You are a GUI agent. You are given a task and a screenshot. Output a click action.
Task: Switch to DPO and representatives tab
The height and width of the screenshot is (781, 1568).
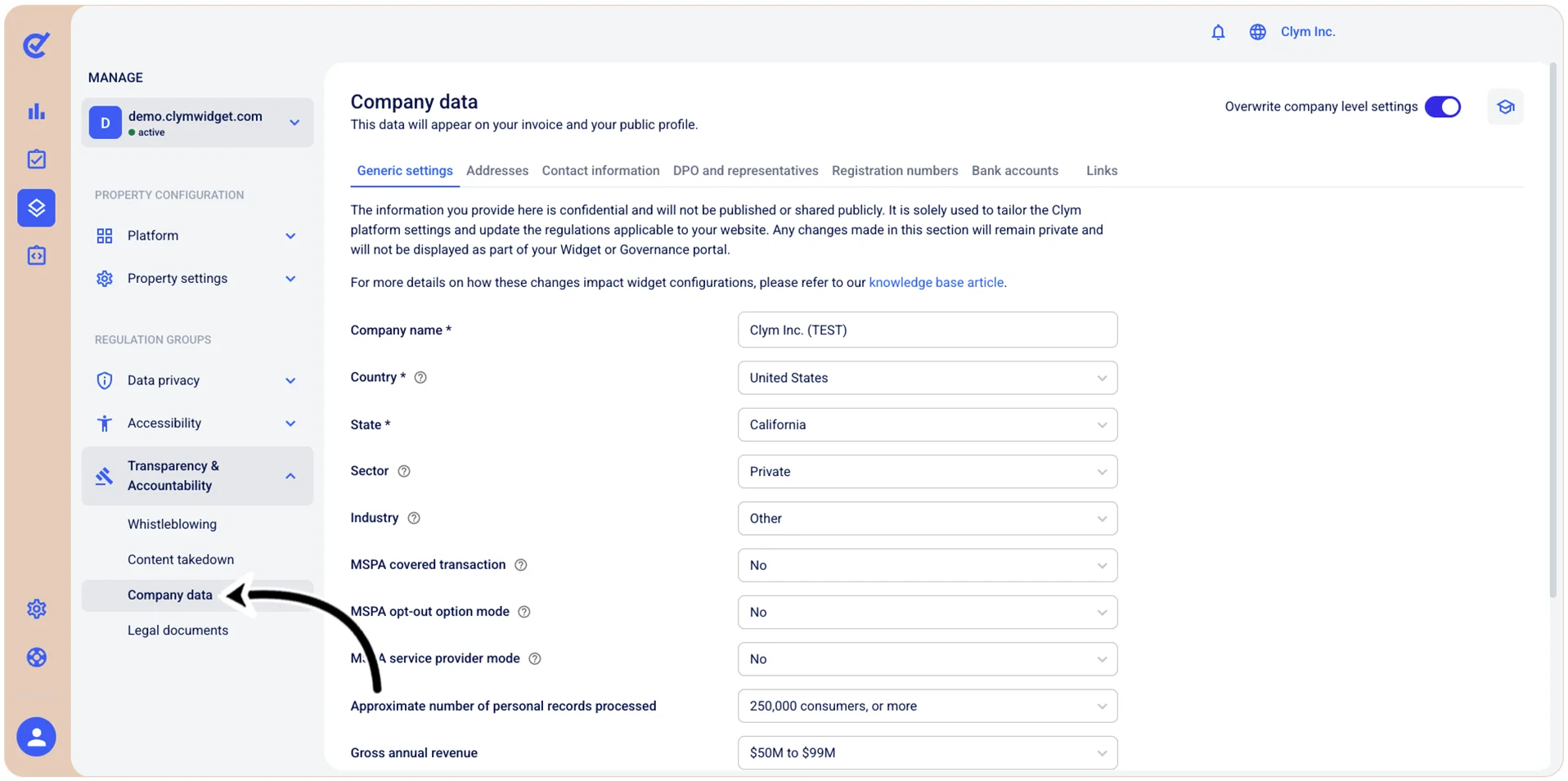coord(745,171)
